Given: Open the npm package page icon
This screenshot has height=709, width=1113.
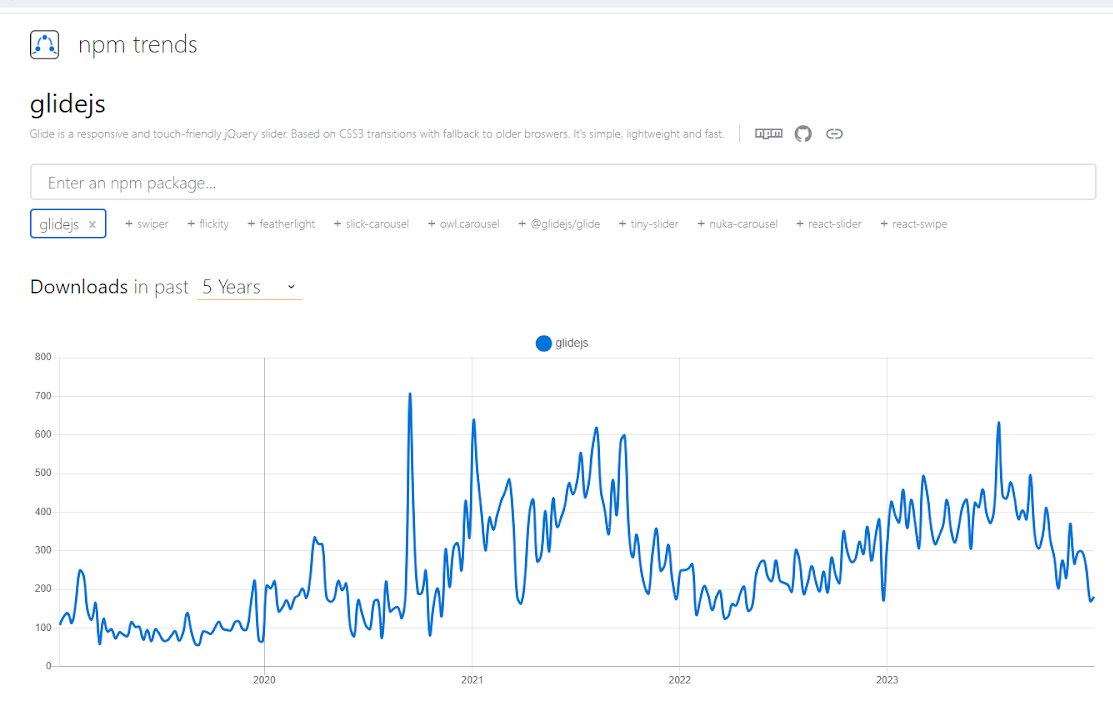Looking at the screenshot, I should 768,133.
